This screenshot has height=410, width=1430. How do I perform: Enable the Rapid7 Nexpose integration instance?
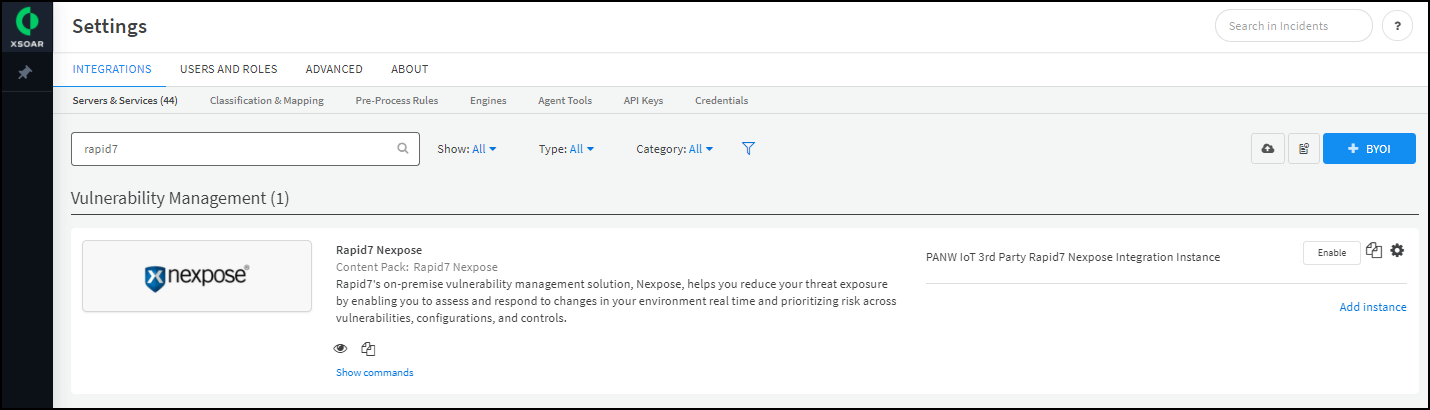pos(1331,253)
